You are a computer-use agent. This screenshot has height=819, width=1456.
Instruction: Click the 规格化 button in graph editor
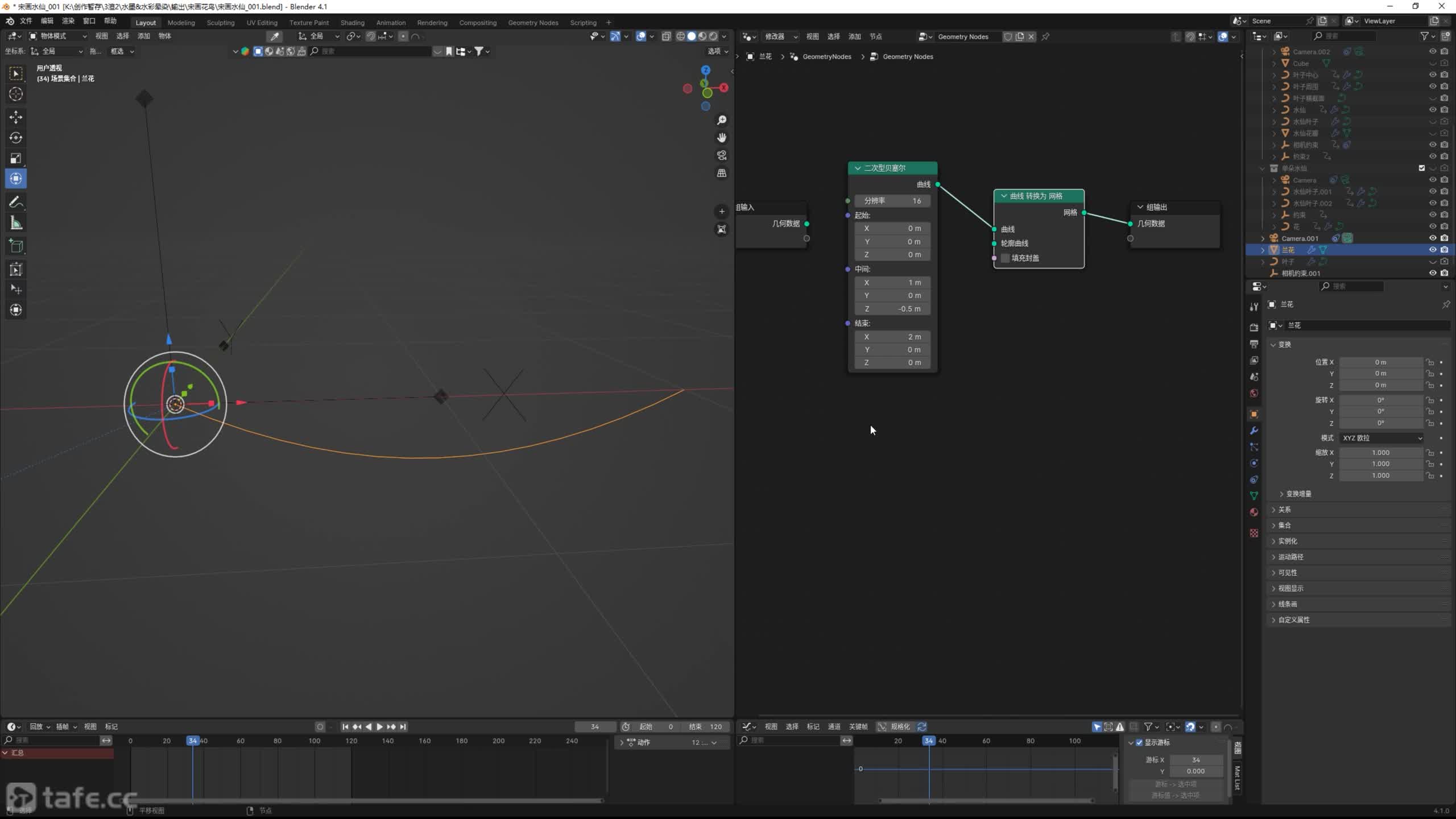pyautogui.click(x=895, y=727)
